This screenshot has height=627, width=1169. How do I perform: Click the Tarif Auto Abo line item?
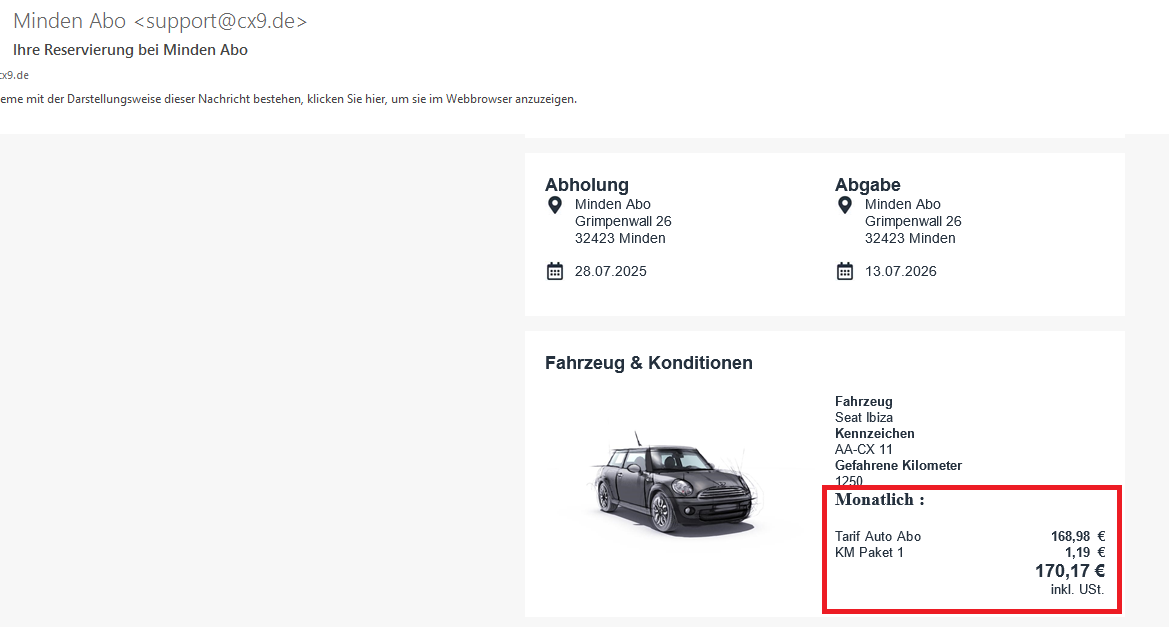tap(878, 537)
